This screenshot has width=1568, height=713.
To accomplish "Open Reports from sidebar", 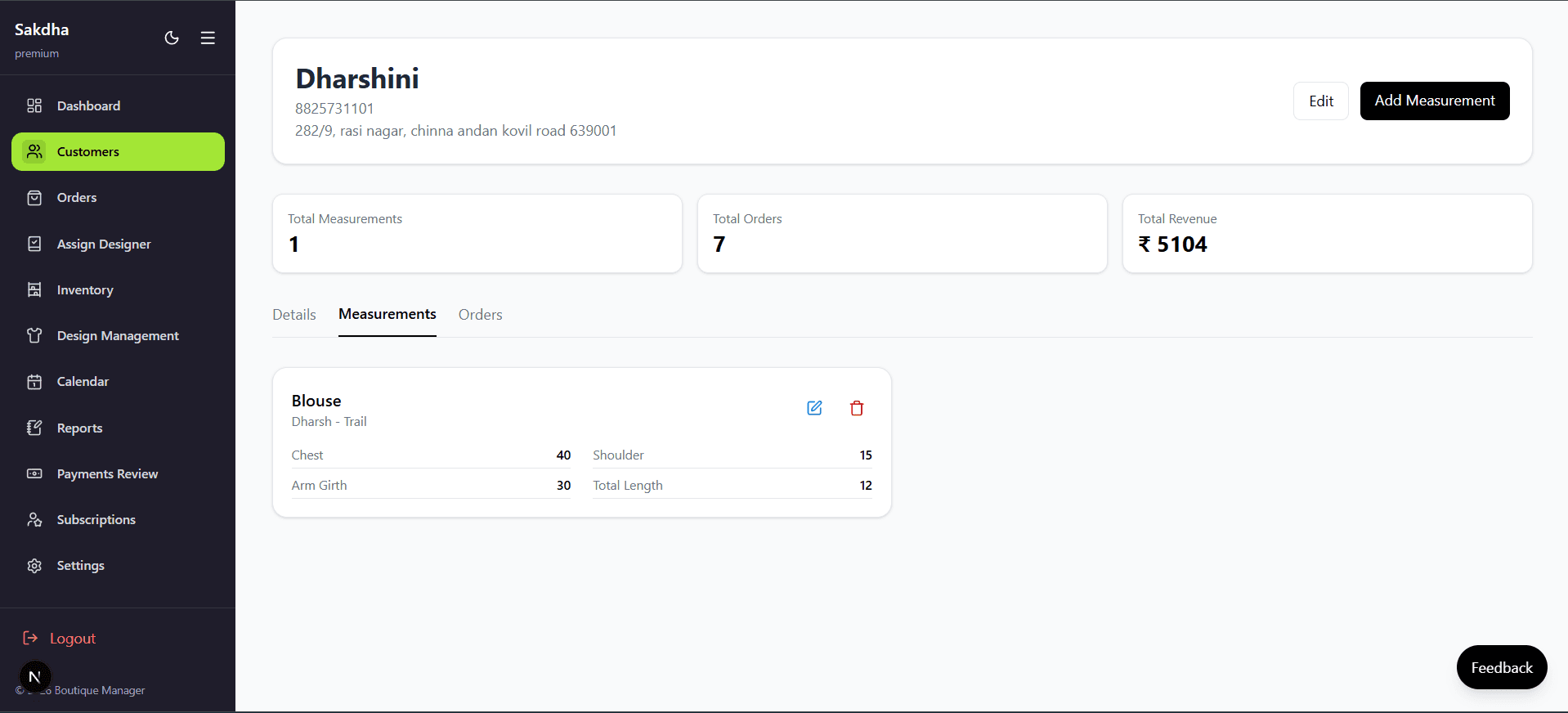I will (x=118, y=428).
